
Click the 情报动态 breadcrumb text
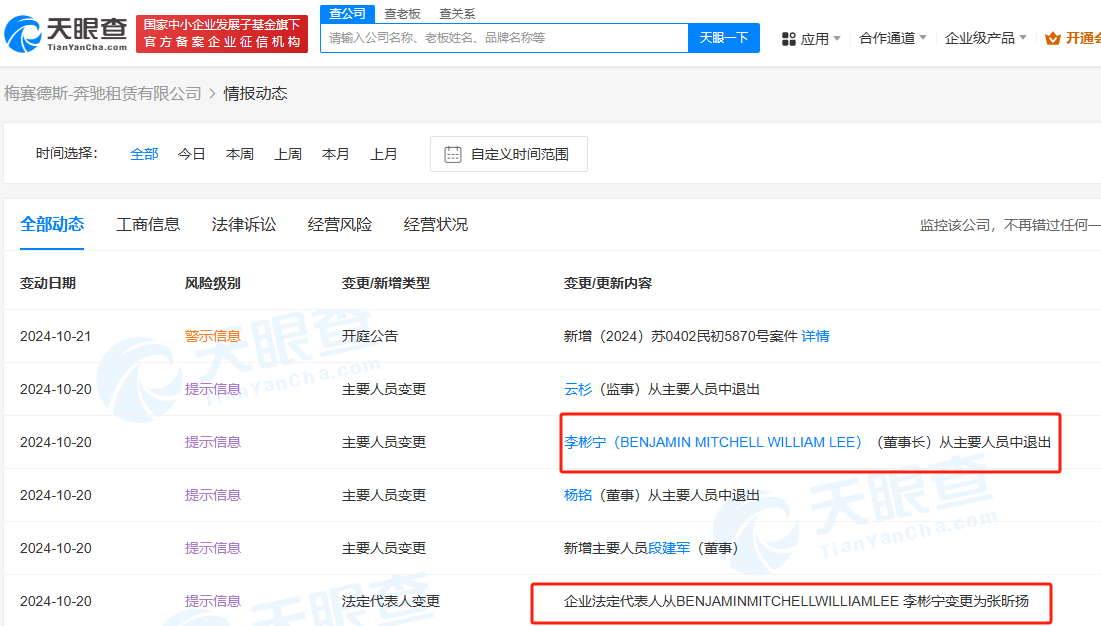click(256, 93)
